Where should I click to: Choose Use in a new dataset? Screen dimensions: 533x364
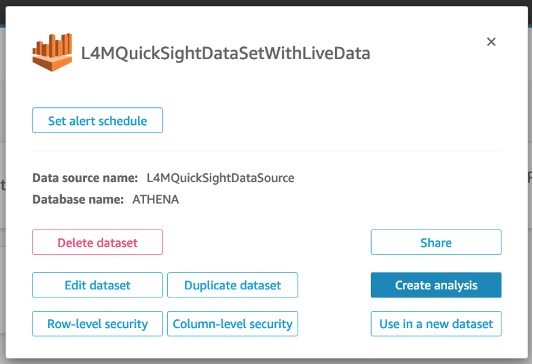[x=436, y=324]
